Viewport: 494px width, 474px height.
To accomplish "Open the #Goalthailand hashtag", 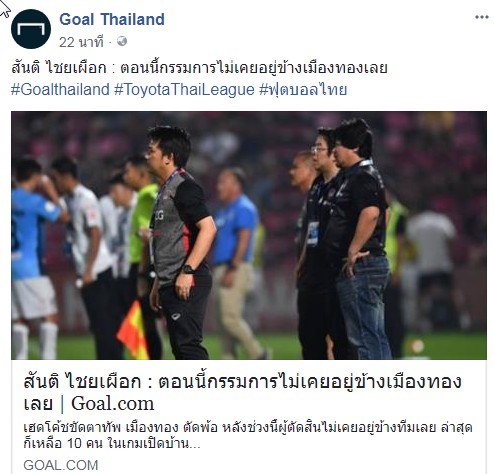I will point(60,90).
